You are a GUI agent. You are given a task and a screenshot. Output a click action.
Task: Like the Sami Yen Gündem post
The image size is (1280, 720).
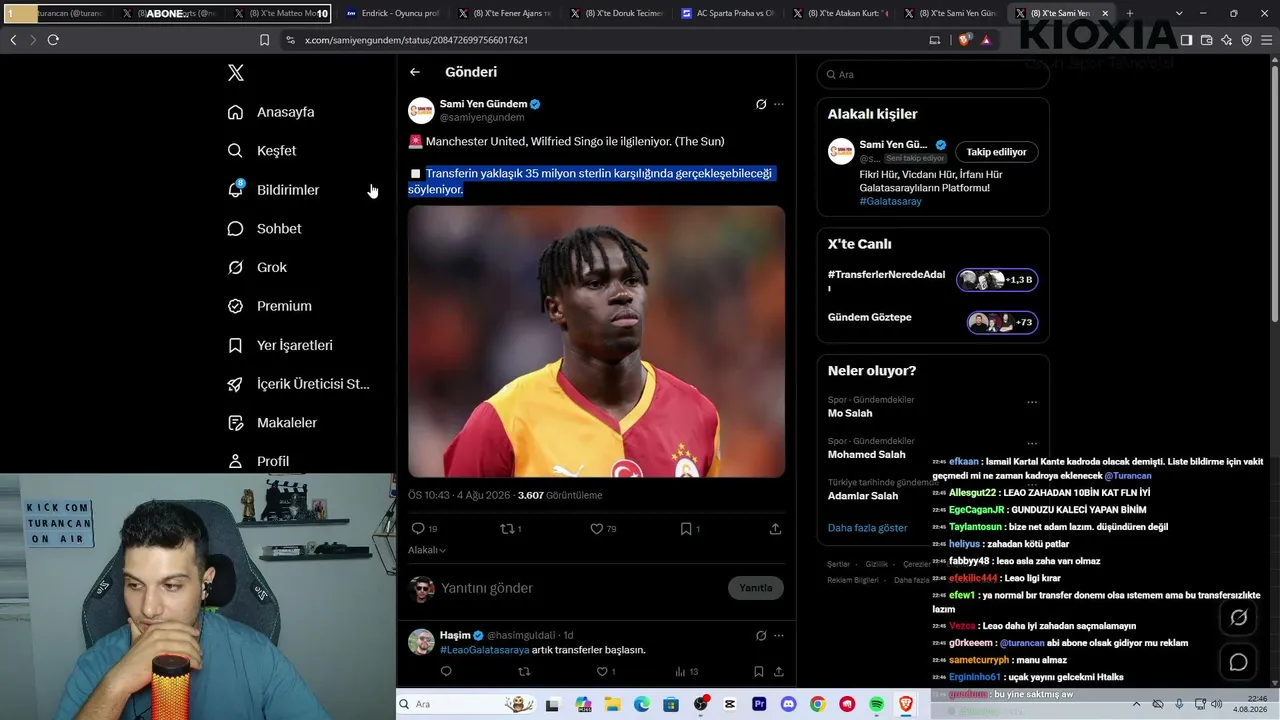pos(596,528)
